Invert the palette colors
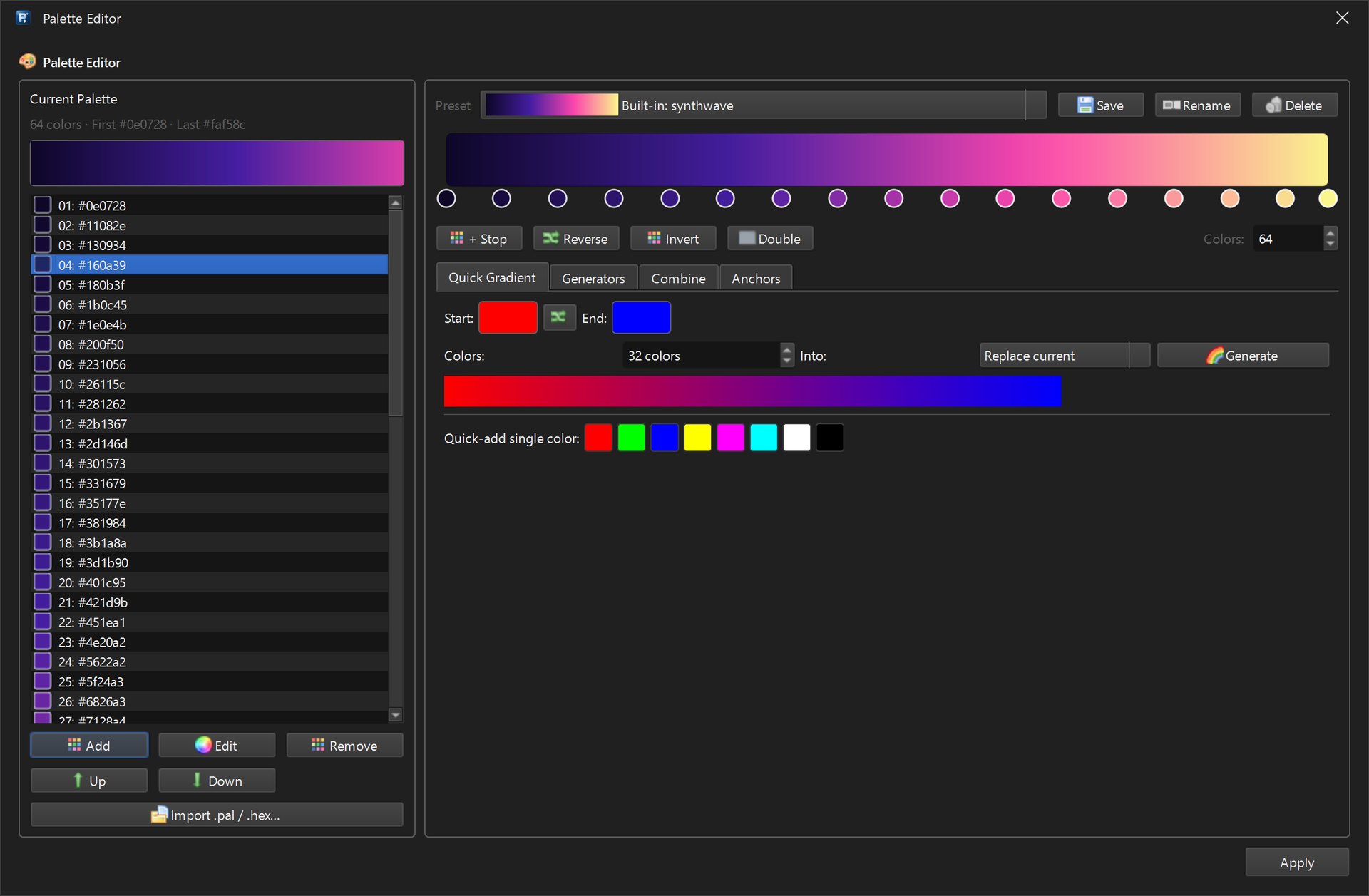The image size is (1369, 896). [x=673, y=239]
